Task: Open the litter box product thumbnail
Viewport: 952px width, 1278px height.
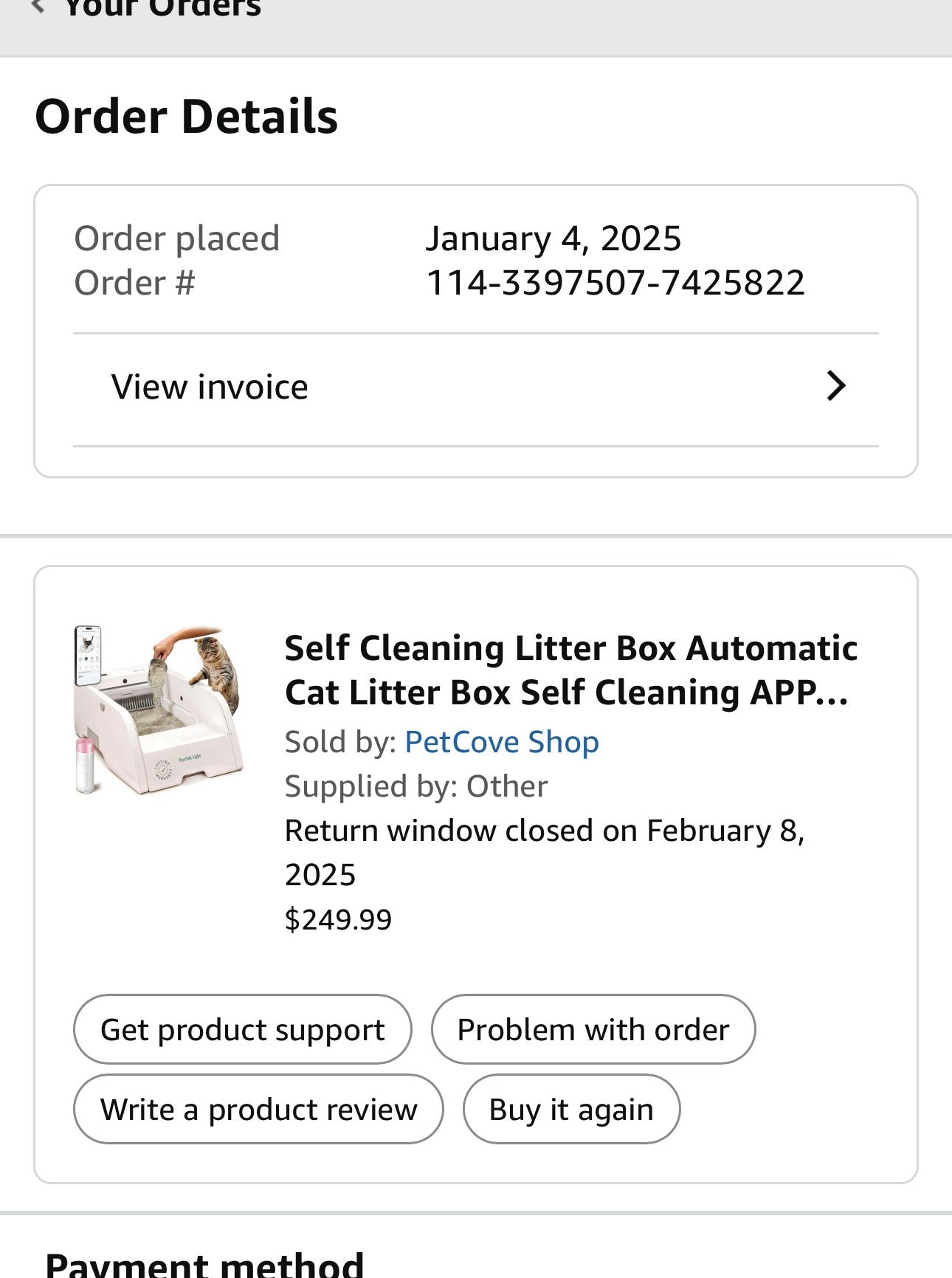Action: pos(158,710)
